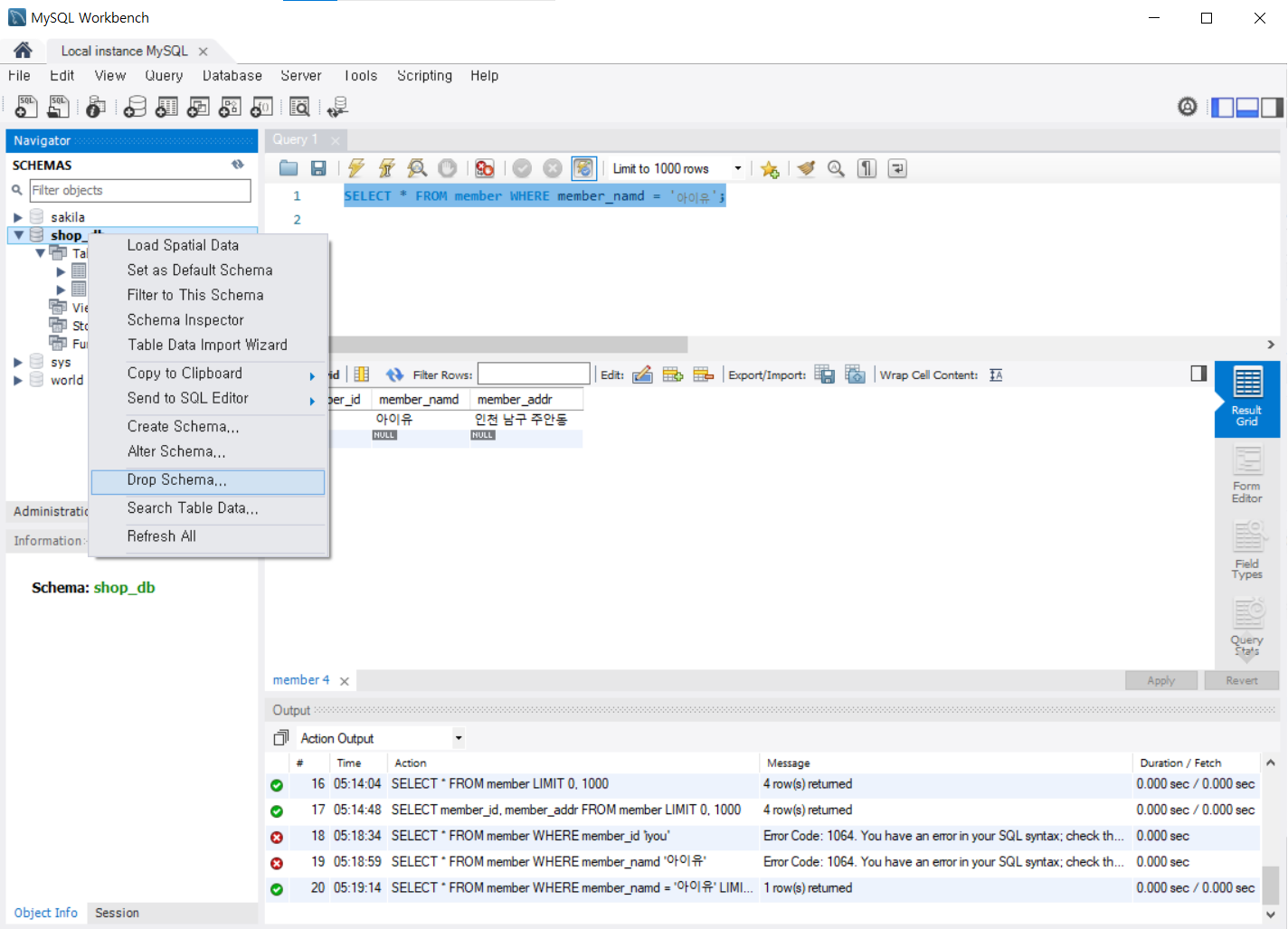Toggle wrap cell content icon
This screenshot has height=929, width=1288.
[996, 374]
